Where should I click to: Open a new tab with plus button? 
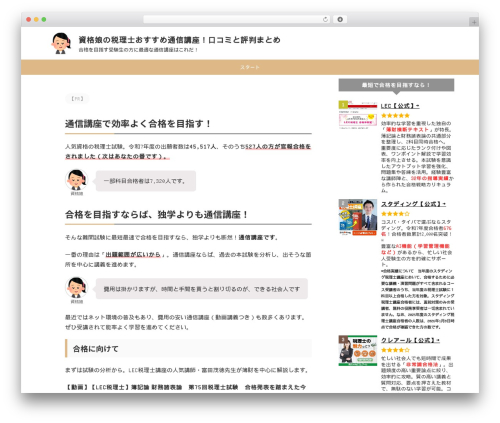click(x=474, y=22)
